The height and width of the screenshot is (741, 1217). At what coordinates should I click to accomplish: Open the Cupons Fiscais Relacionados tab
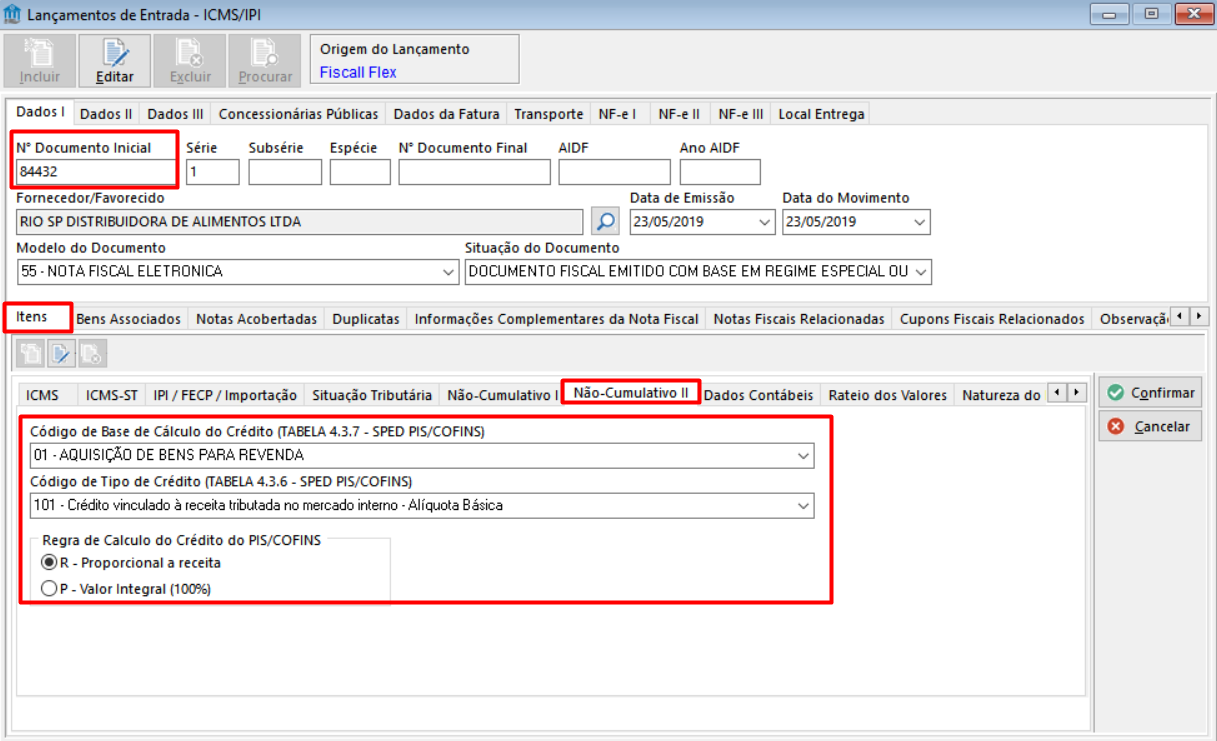[992, 319]
